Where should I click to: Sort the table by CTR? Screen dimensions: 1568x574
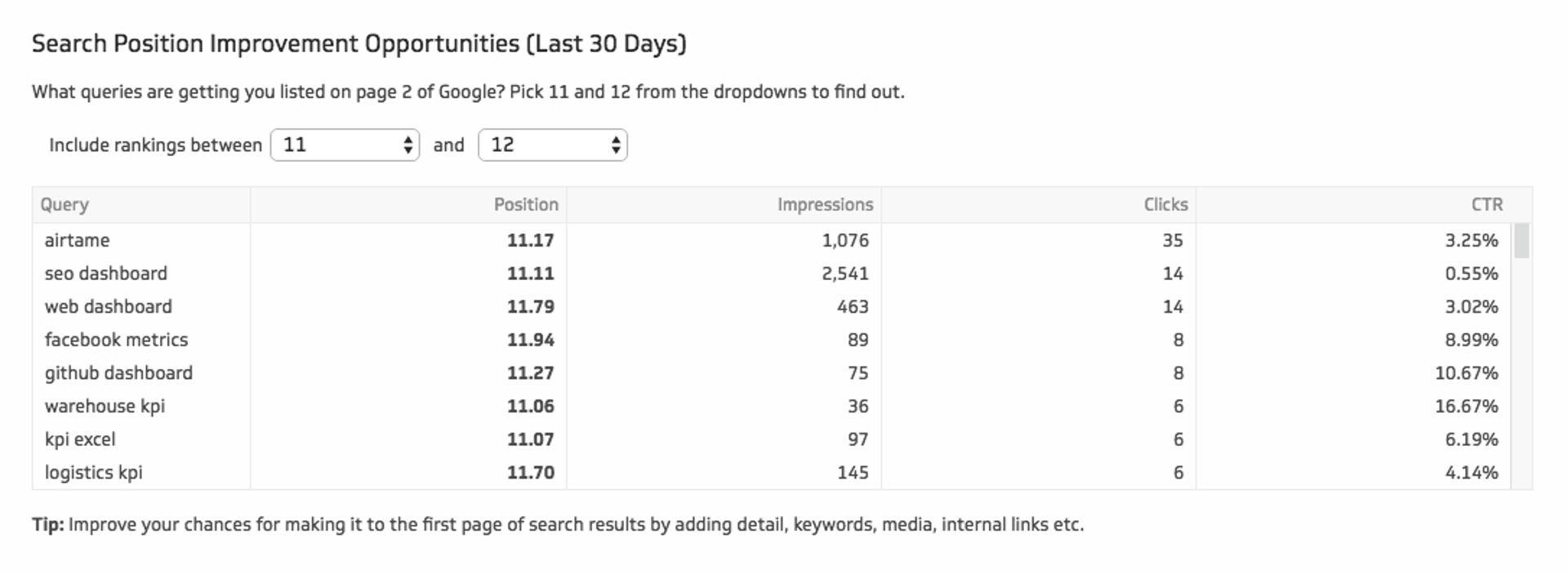[1489, 205]
